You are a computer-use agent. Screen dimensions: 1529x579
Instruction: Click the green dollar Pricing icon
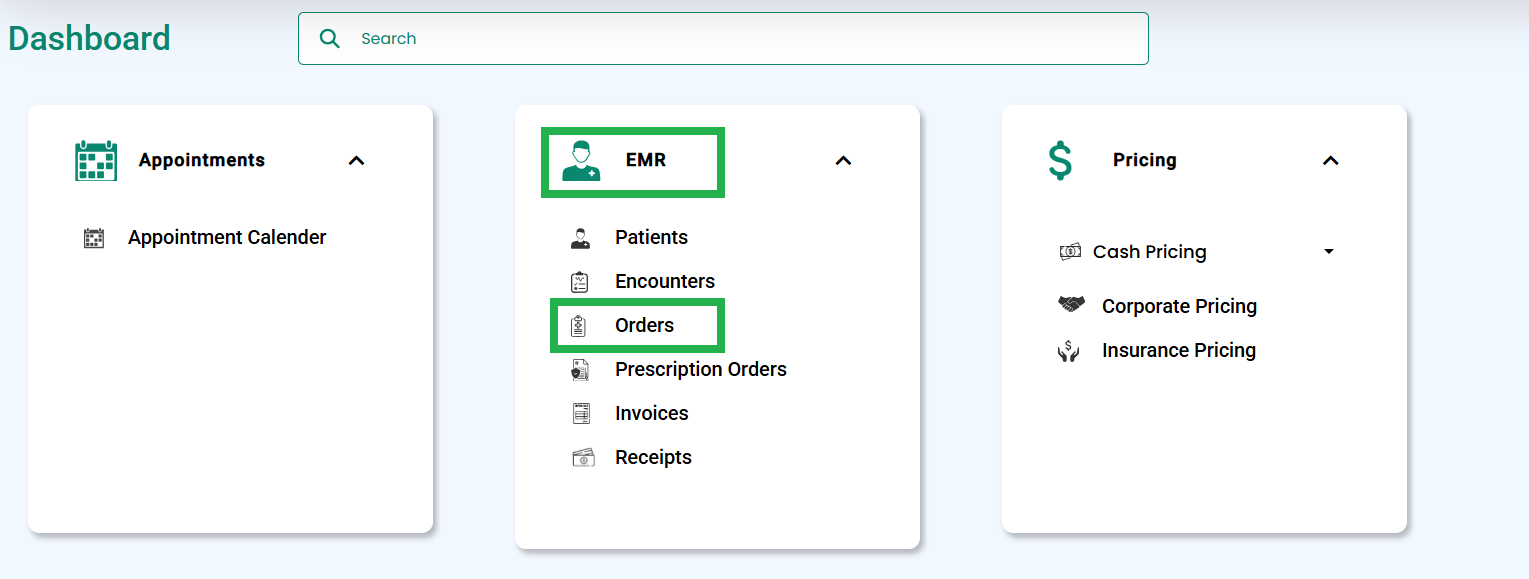point(1060,160)
